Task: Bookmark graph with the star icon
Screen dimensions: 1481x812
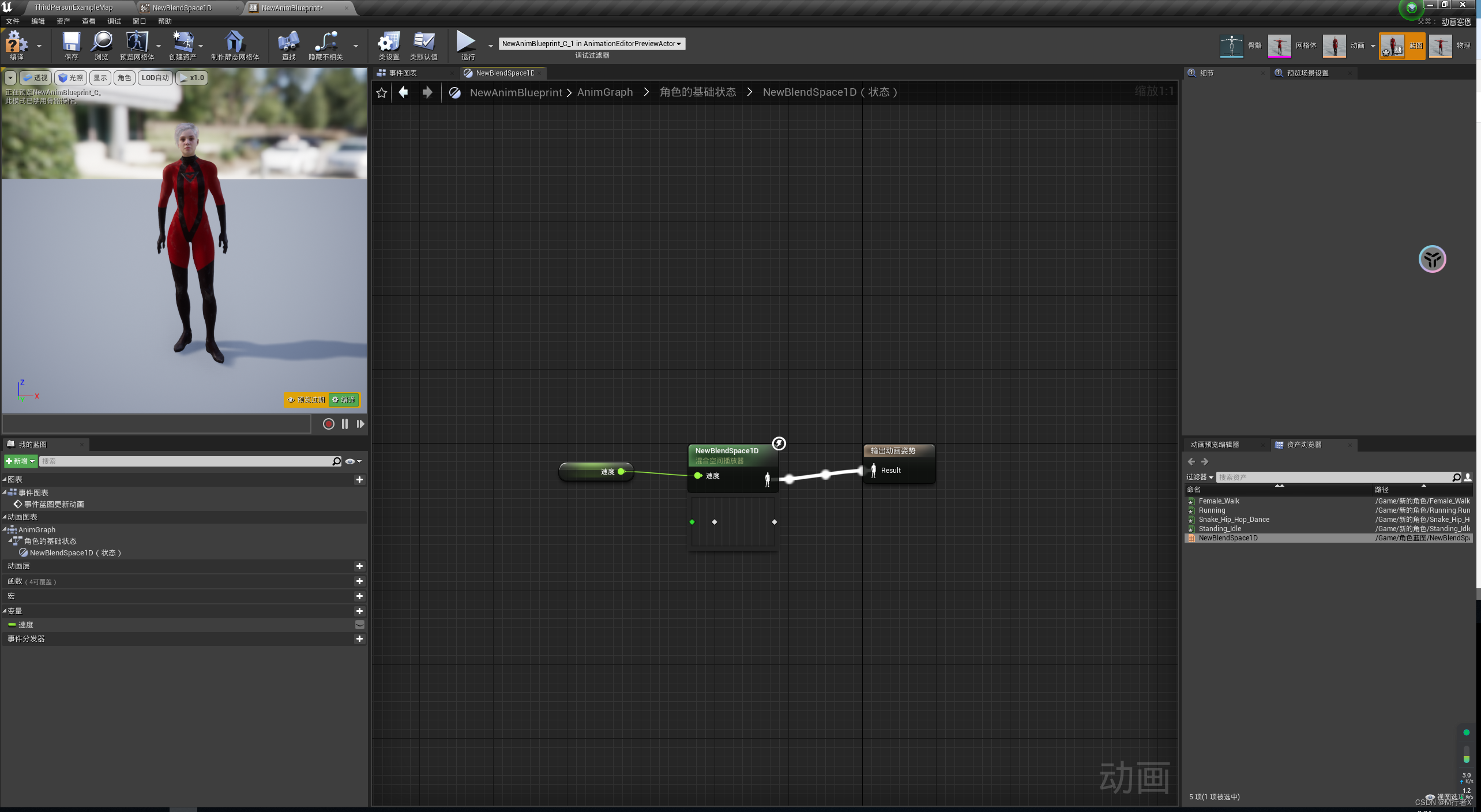Action: 381,92
